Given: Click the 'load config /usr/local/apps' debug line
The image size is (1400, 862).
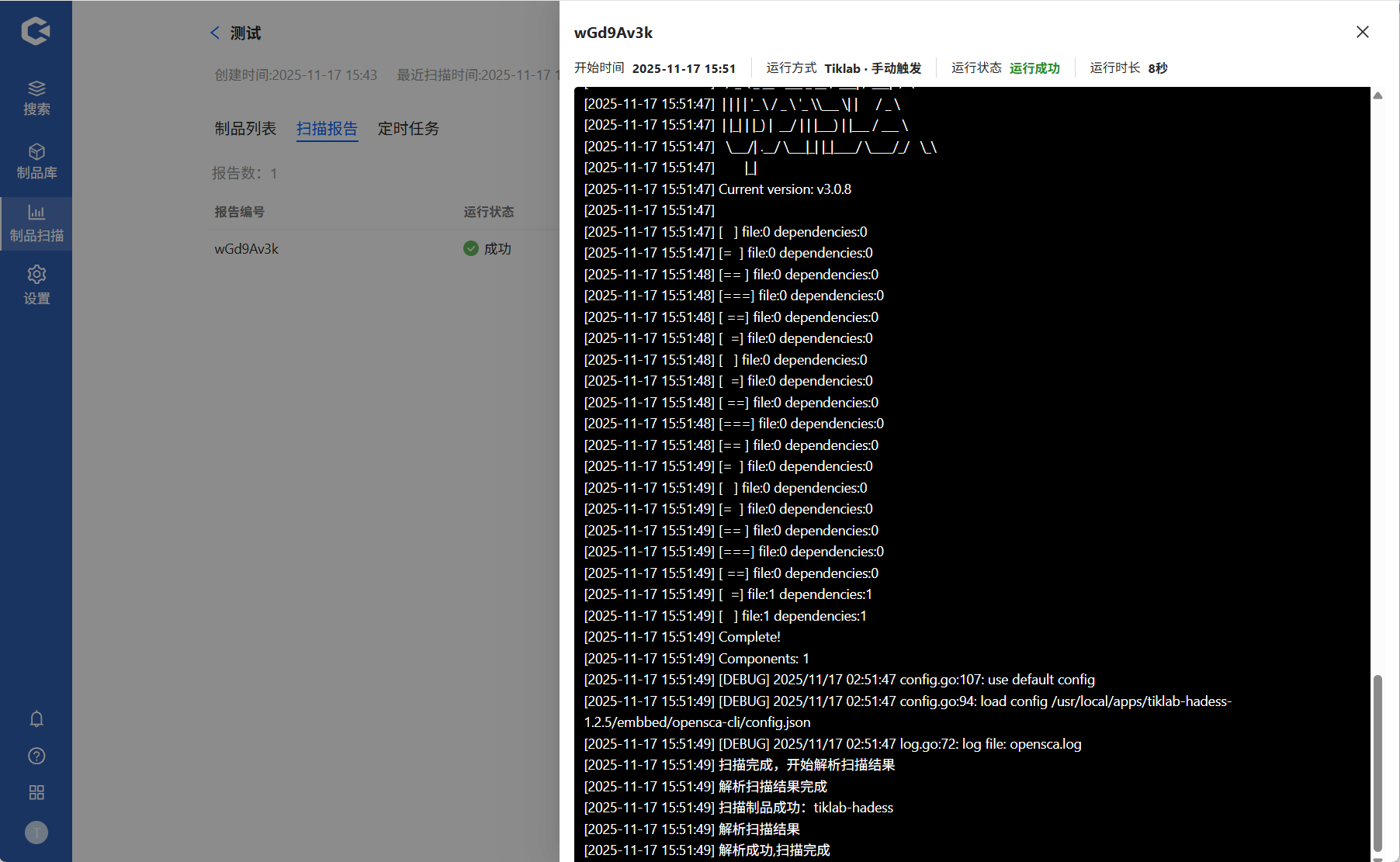Looking at the screenshot, I should coord(908,711).
